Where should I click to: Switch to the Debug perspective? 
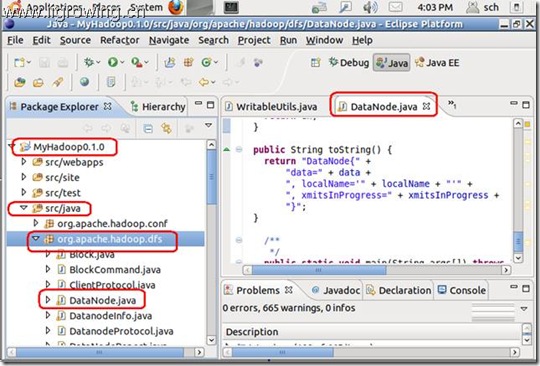coord(349,63)
